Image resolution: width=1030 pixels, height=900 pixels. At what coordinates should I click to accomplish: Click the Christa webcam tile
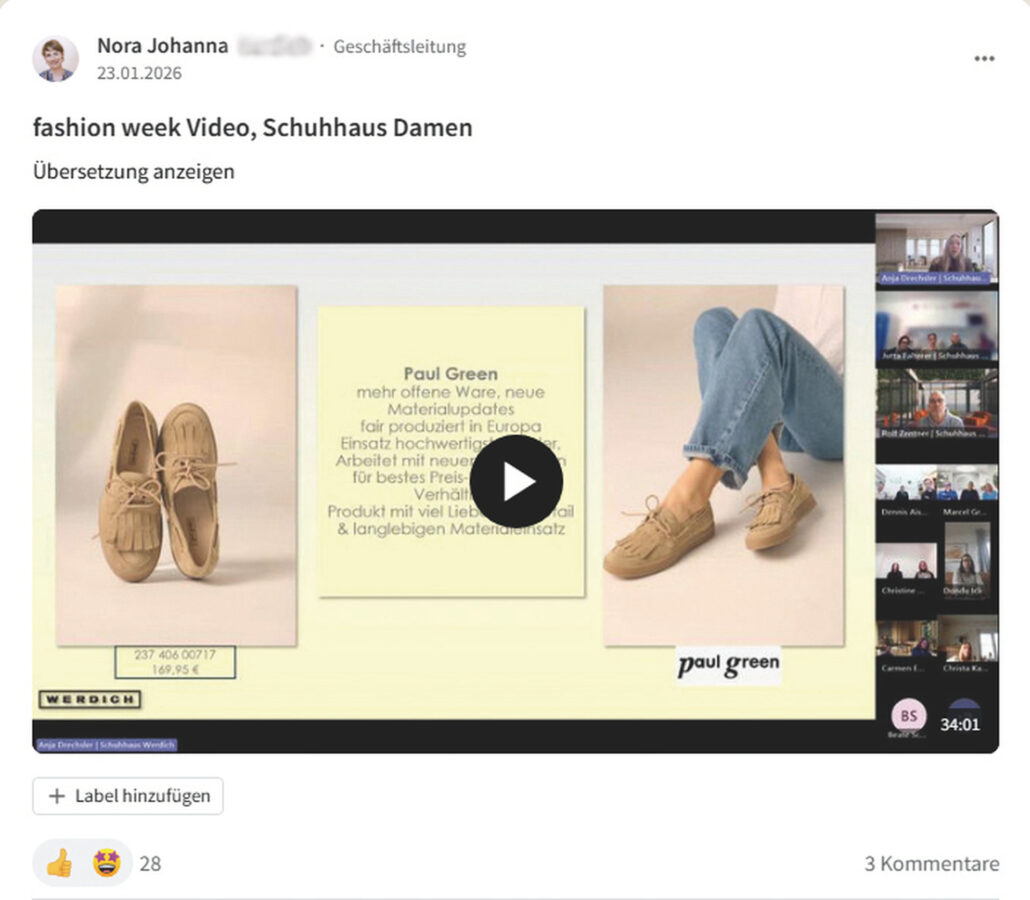[967, 644]
